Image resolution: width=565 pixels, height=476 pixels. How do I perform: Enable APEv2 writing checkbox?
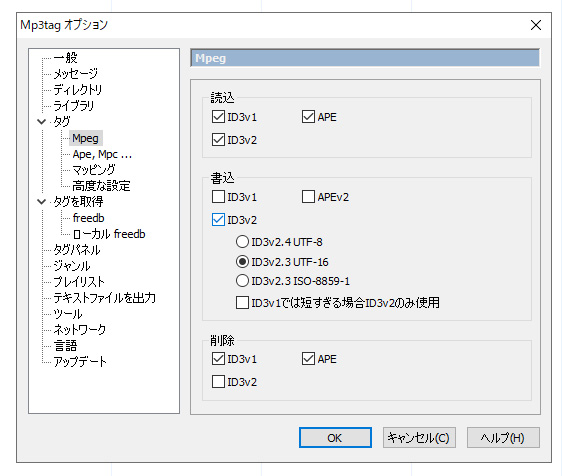tap(308, 197)
